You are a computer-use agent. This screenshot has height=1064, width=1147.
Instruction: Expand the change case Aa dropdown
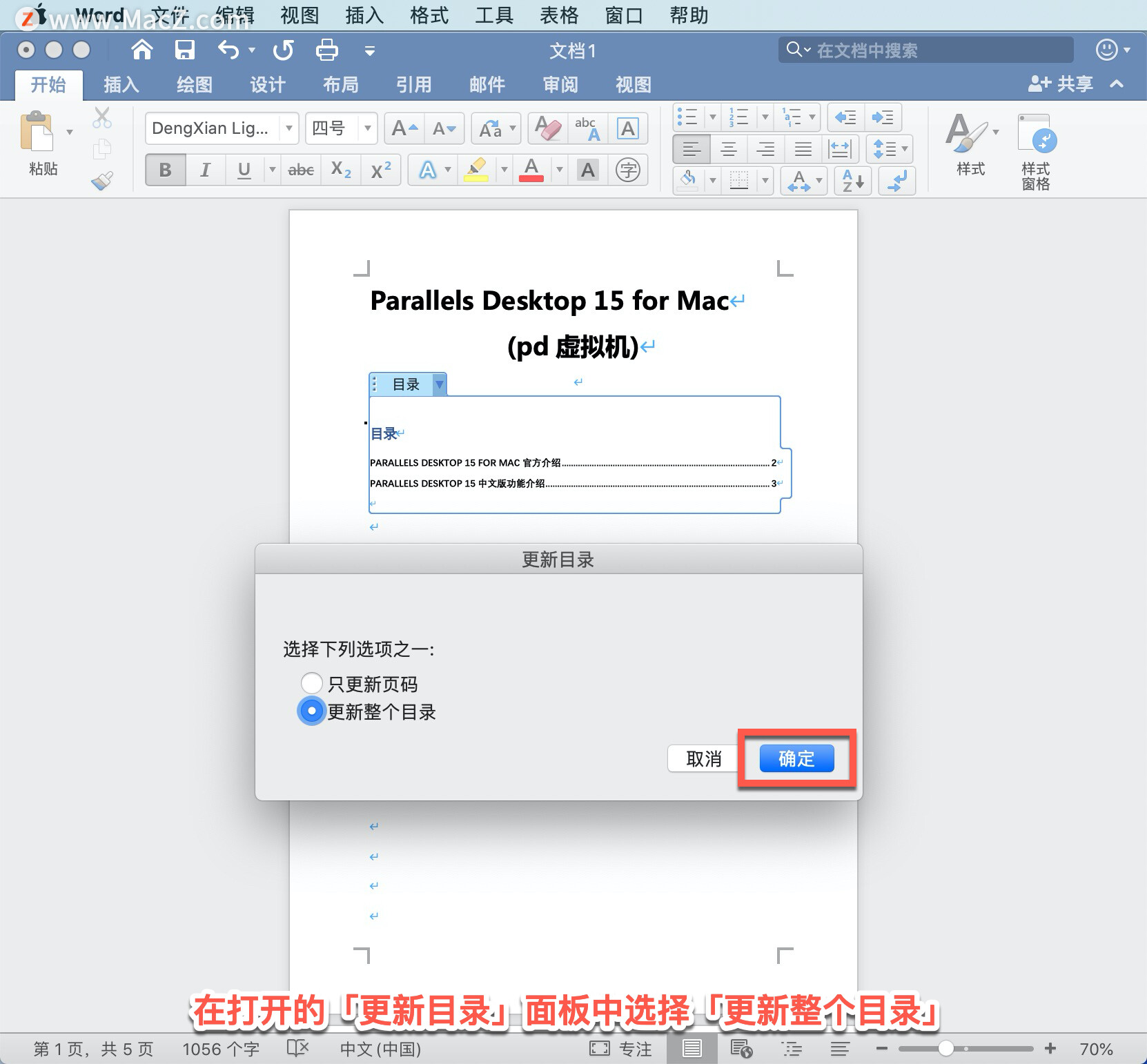513,128
